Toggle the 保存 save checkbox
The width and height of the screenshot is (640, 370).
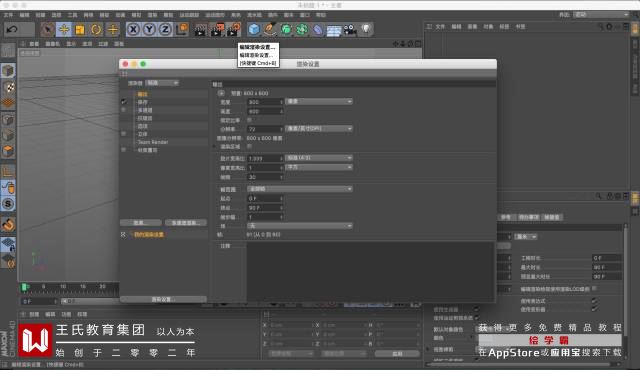pyautogui.click(x=124, y=102)
